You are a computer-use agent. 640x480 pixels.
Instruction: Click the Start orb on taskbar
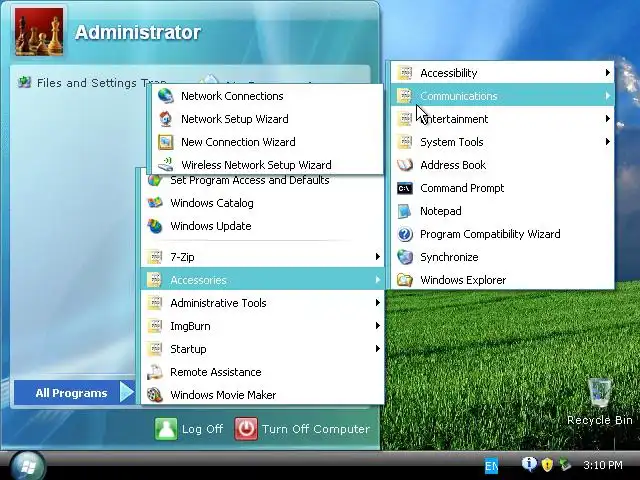(x=28, y=466)
